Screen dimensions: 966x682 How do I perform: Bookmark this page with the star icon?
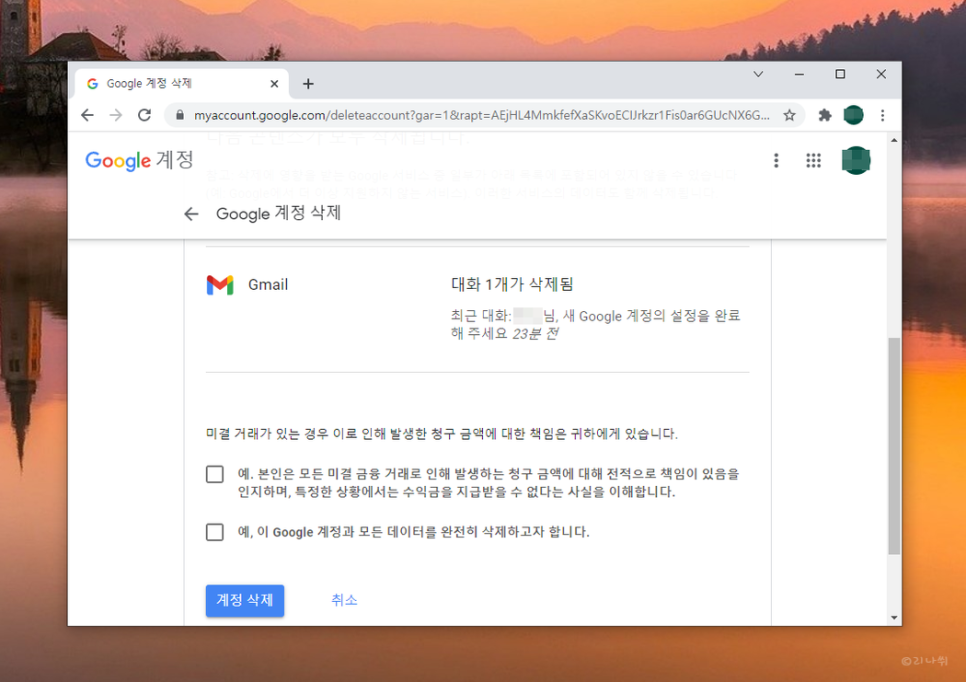790,115
